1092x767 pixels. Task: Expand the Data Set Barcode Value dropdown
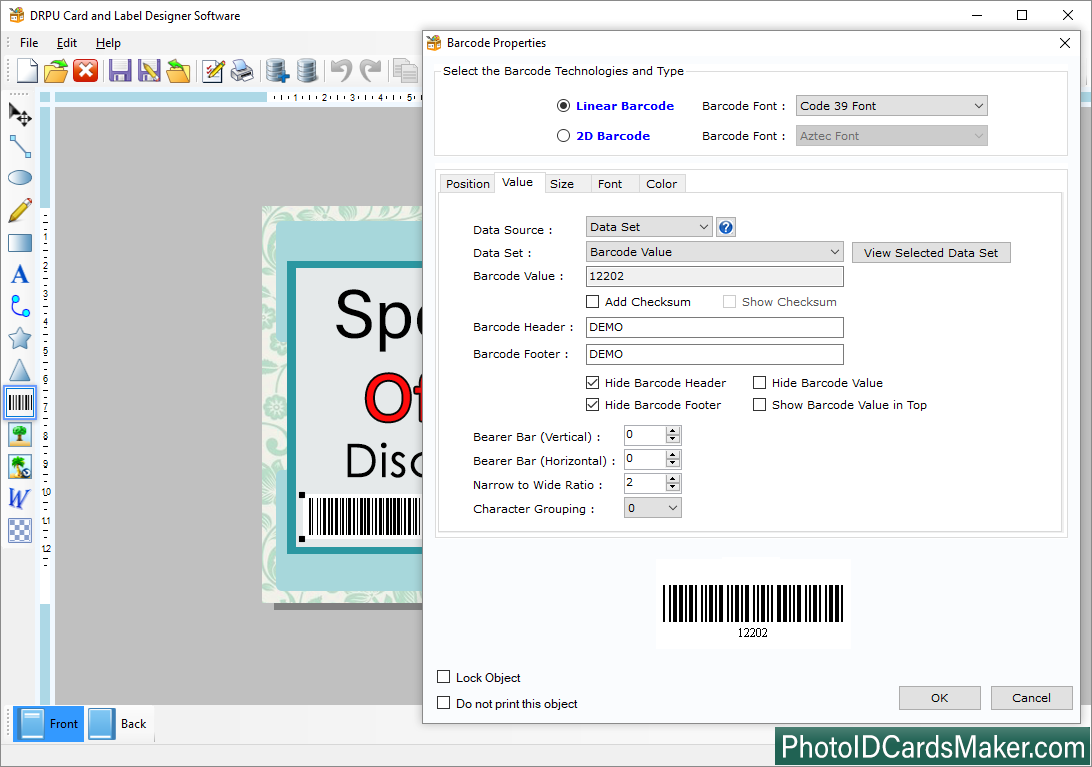click(x=715, y=252)
